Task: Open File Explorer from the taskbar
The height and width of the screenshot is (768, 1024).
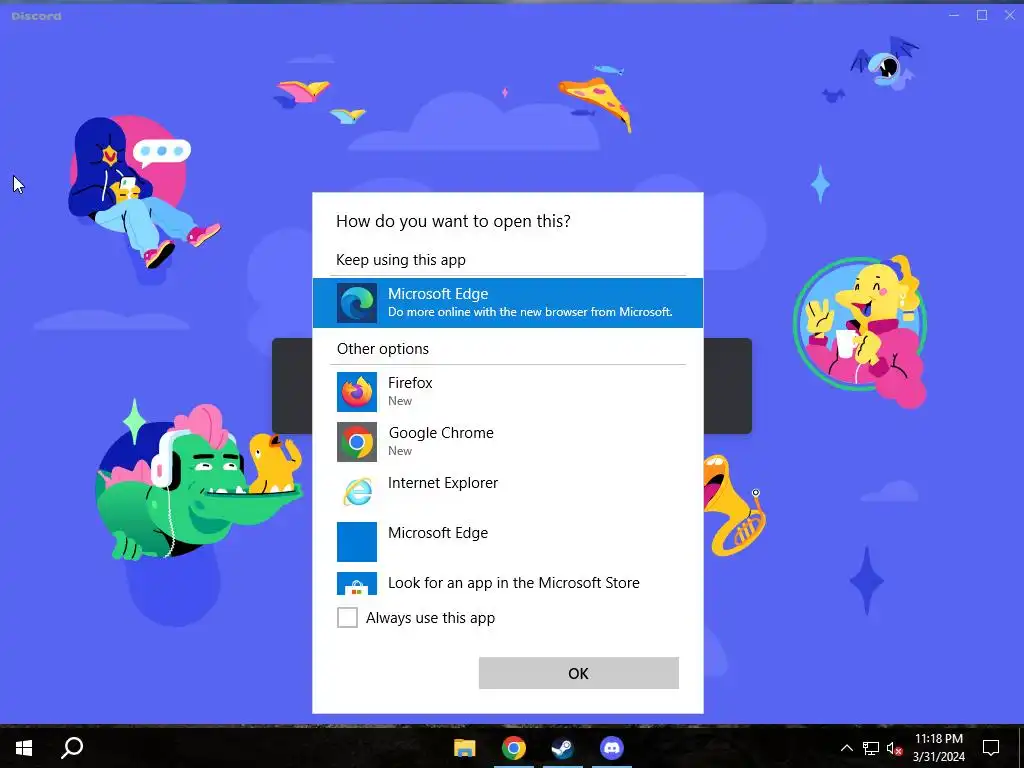Action: pos(465,748)
